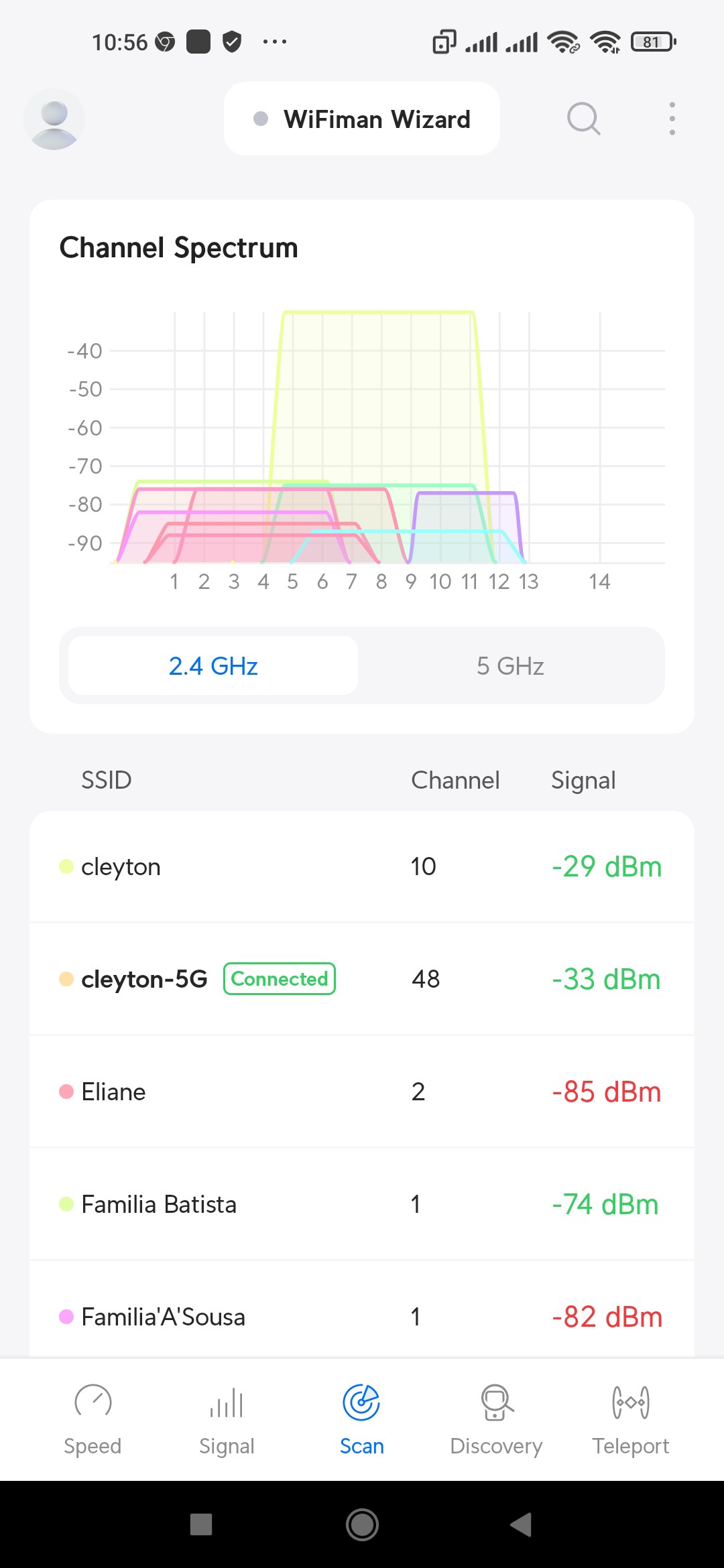
Task: Open the profile avatar icon
Action: [54, 119]
